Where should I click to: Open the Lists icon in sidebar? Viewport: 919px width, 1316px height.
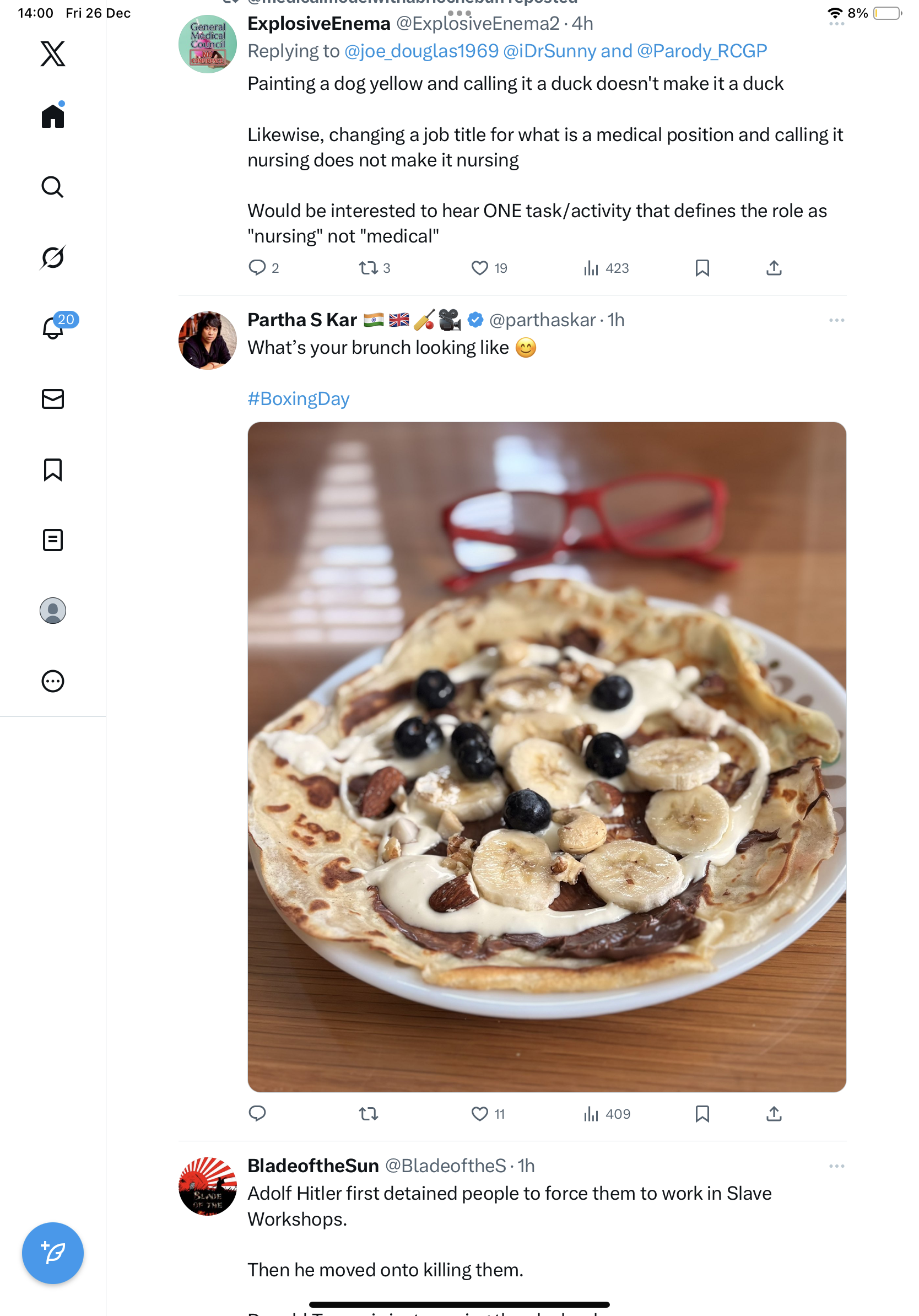tap(53, 540)
